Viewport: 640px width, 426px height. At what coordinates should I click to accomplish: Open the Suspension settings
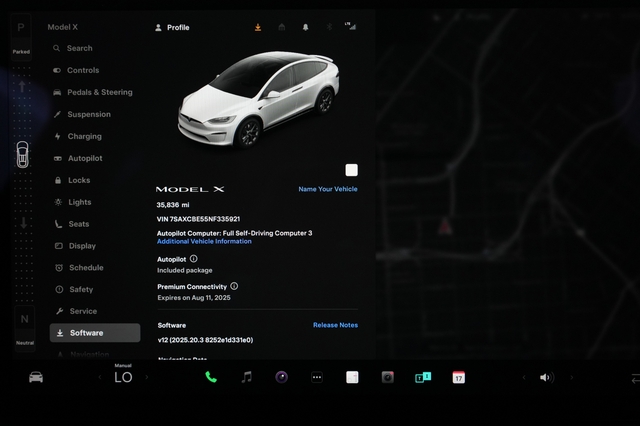(82, 114)
